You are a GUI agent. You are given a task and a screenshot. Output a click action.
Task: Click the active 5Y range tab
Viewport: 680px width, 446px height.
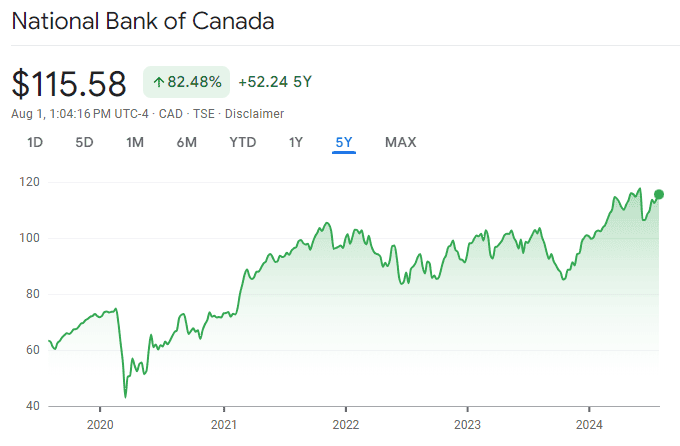(344, 142)
